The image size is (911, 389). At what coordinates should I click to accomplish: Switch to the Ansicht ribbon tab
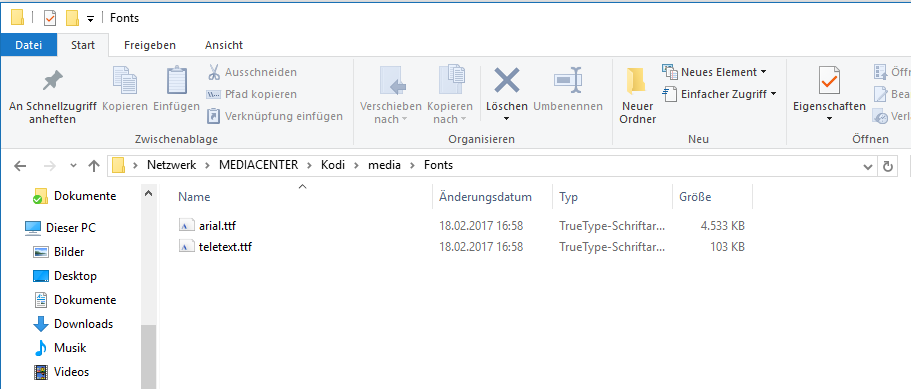tap(224, 45)
